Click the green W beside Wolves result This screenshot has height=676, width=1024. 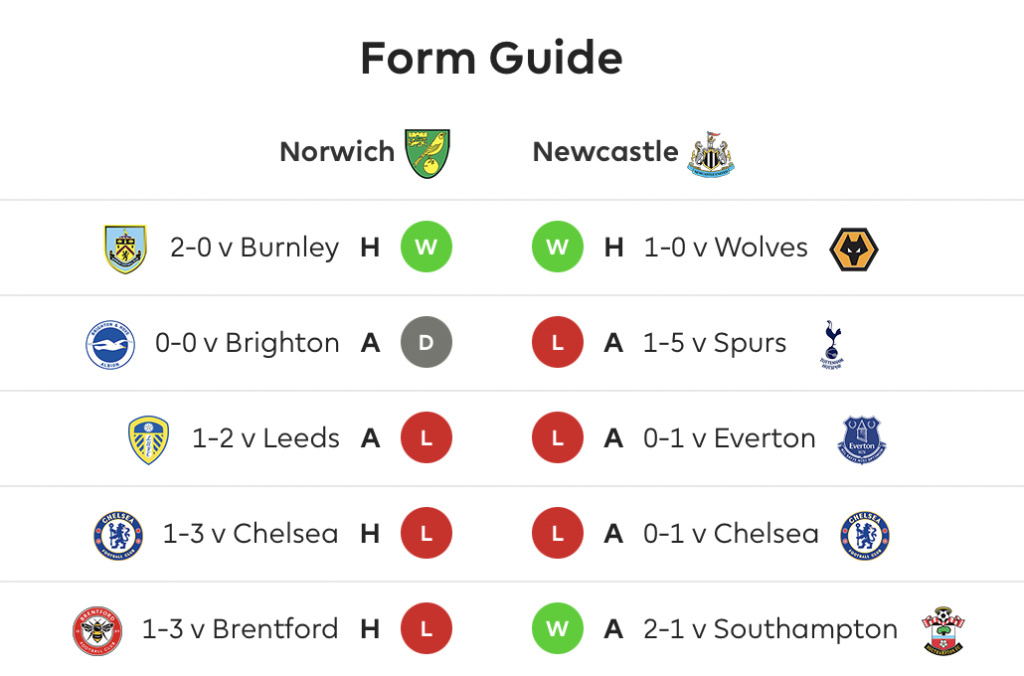click(x=558, y=247)
